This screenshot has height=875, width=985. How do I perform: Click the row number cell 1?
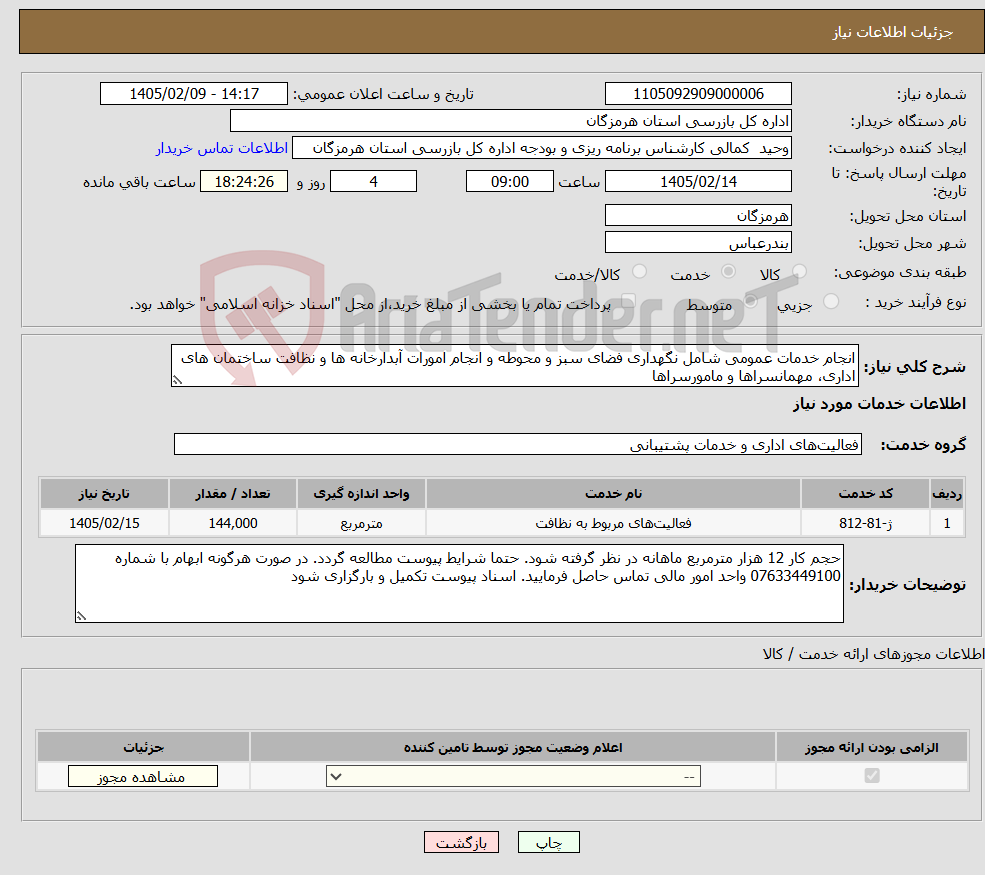(x=947, y=523)
